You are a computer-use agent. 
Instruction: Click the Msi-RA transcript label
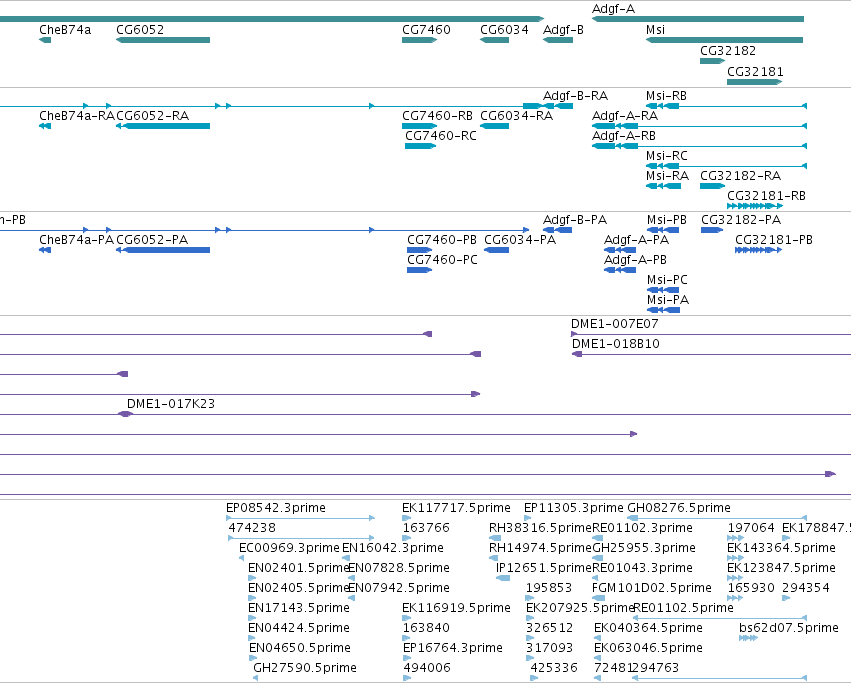point(667,176)
